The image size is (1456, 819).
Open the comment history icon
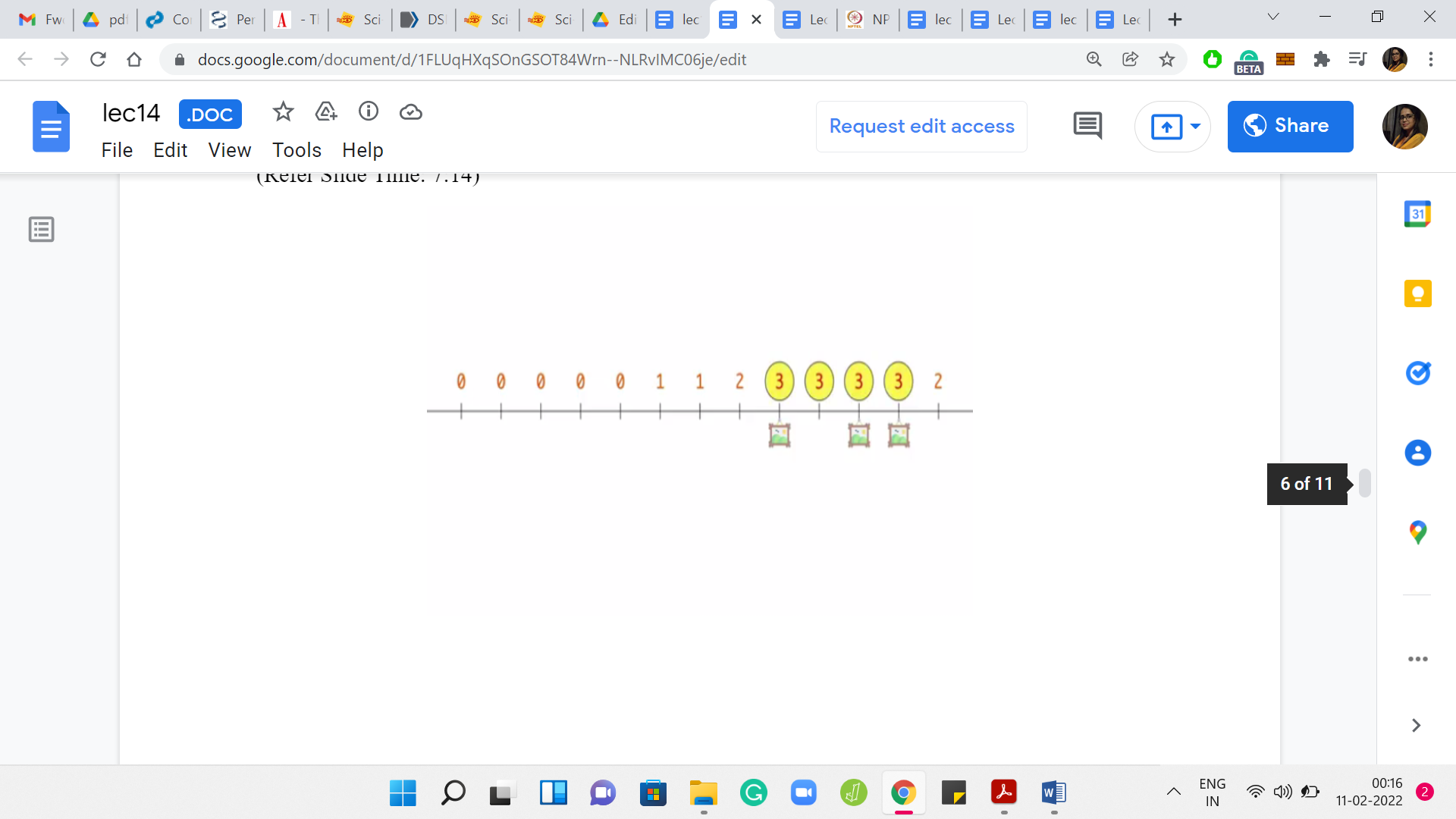click(x=1087, y=126)
